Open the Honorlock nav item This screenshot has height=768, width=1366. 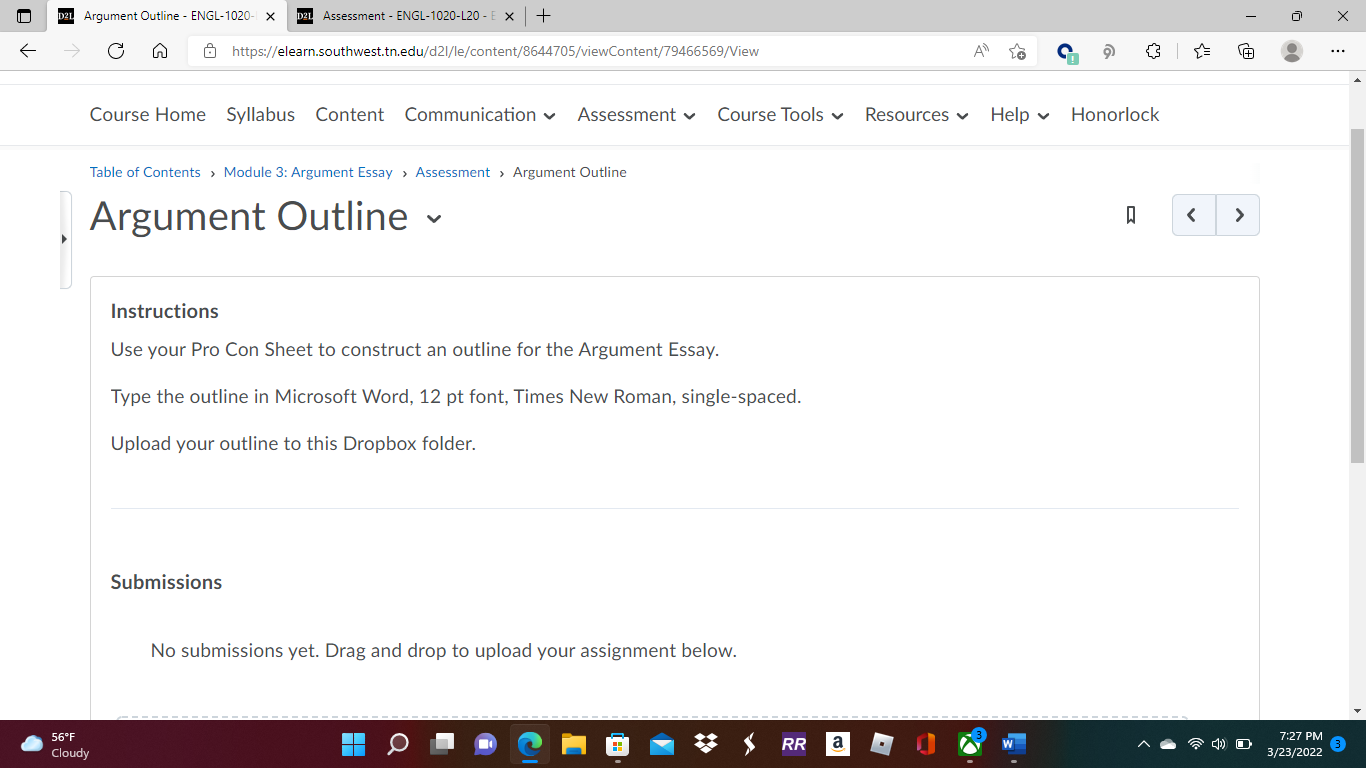point(1115,115)
